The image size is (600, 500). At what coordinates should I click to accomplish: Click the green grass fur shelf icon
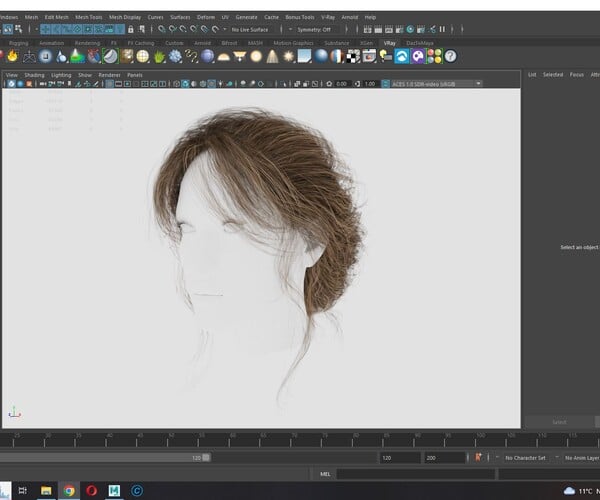click(159, 56)
